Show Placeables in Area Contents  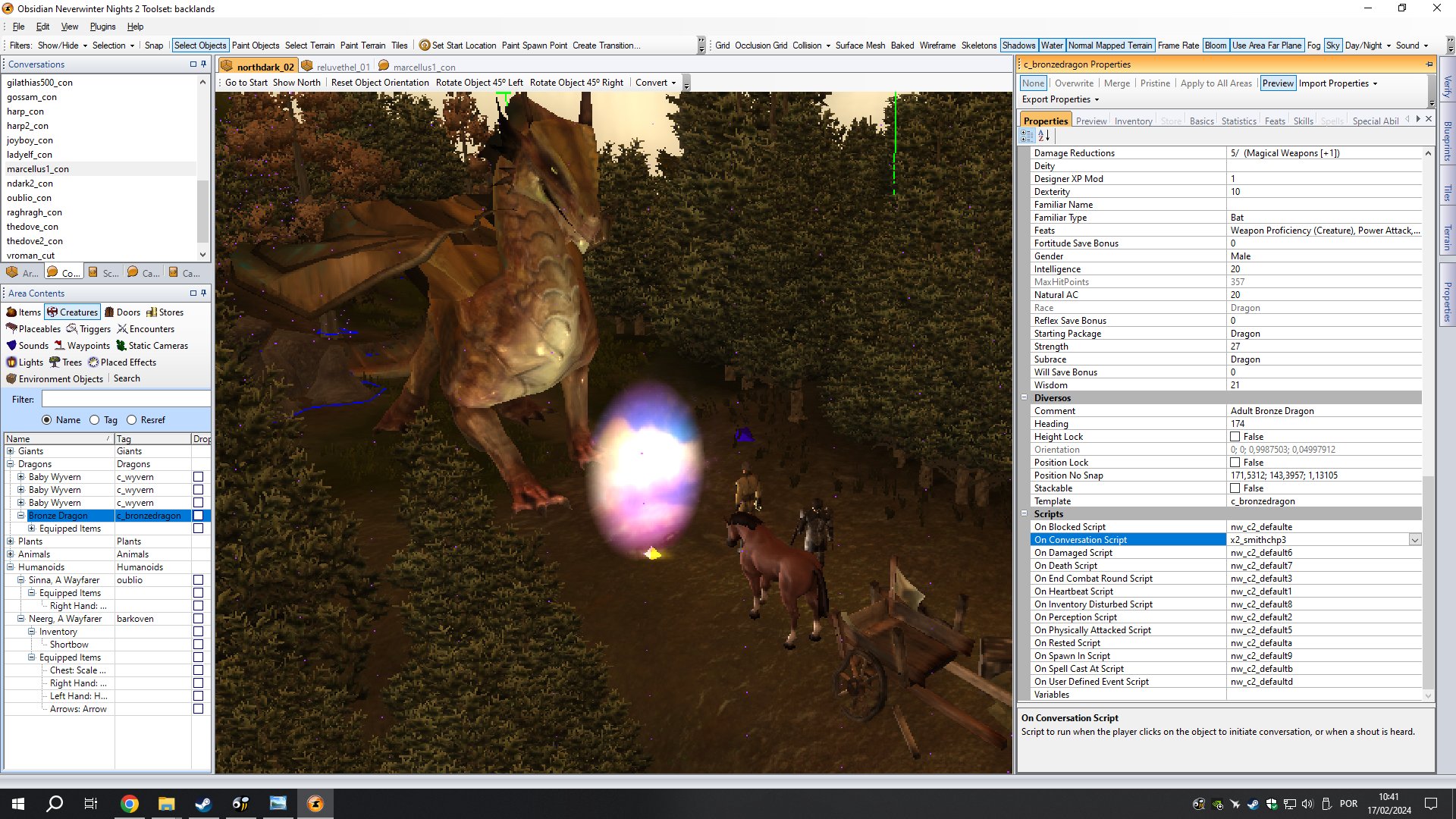point(33,329)
